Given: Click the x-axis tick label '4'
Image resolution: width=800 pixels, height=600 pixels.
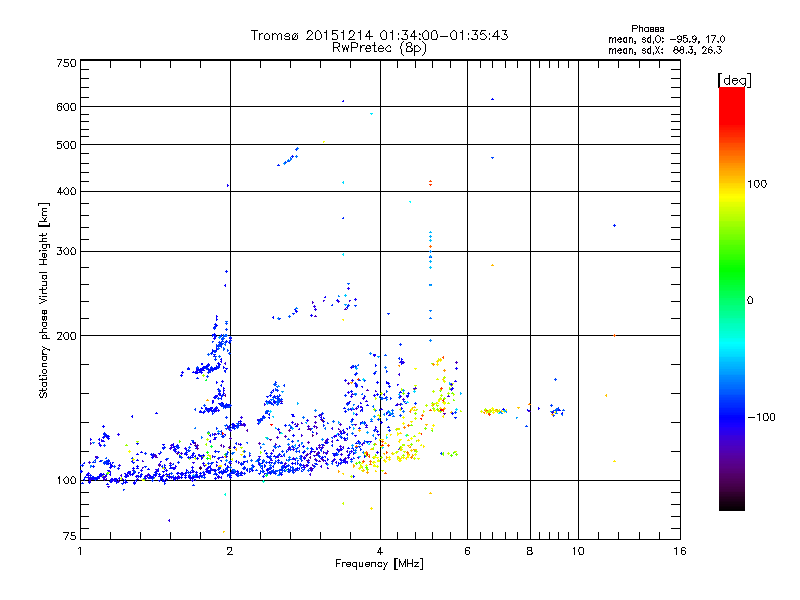Looking at the screenshot, I should 380,551.
